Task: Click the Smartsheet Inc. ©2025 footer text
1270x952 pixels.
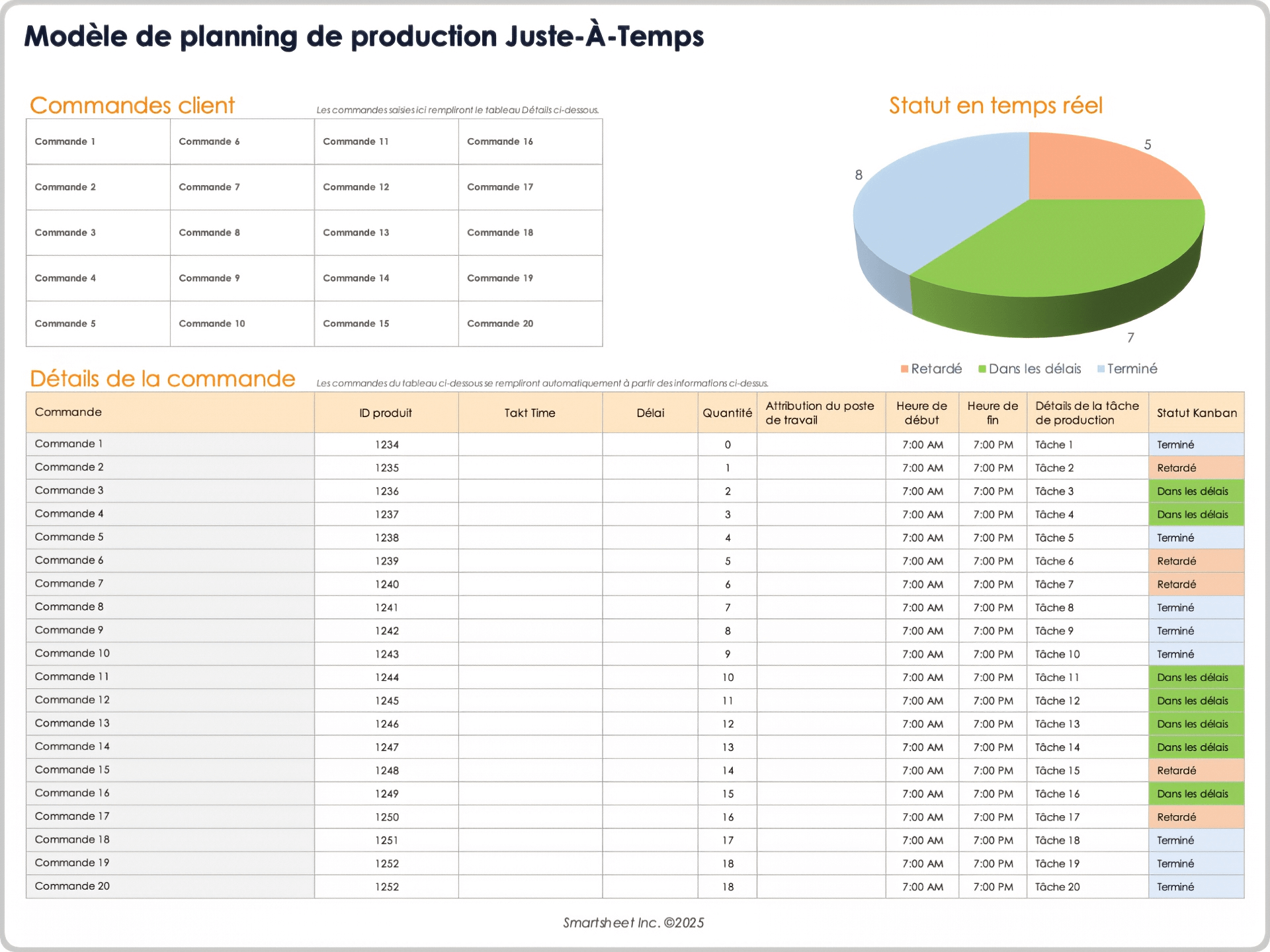Action: pyautogui.click(x=633, y=923)
